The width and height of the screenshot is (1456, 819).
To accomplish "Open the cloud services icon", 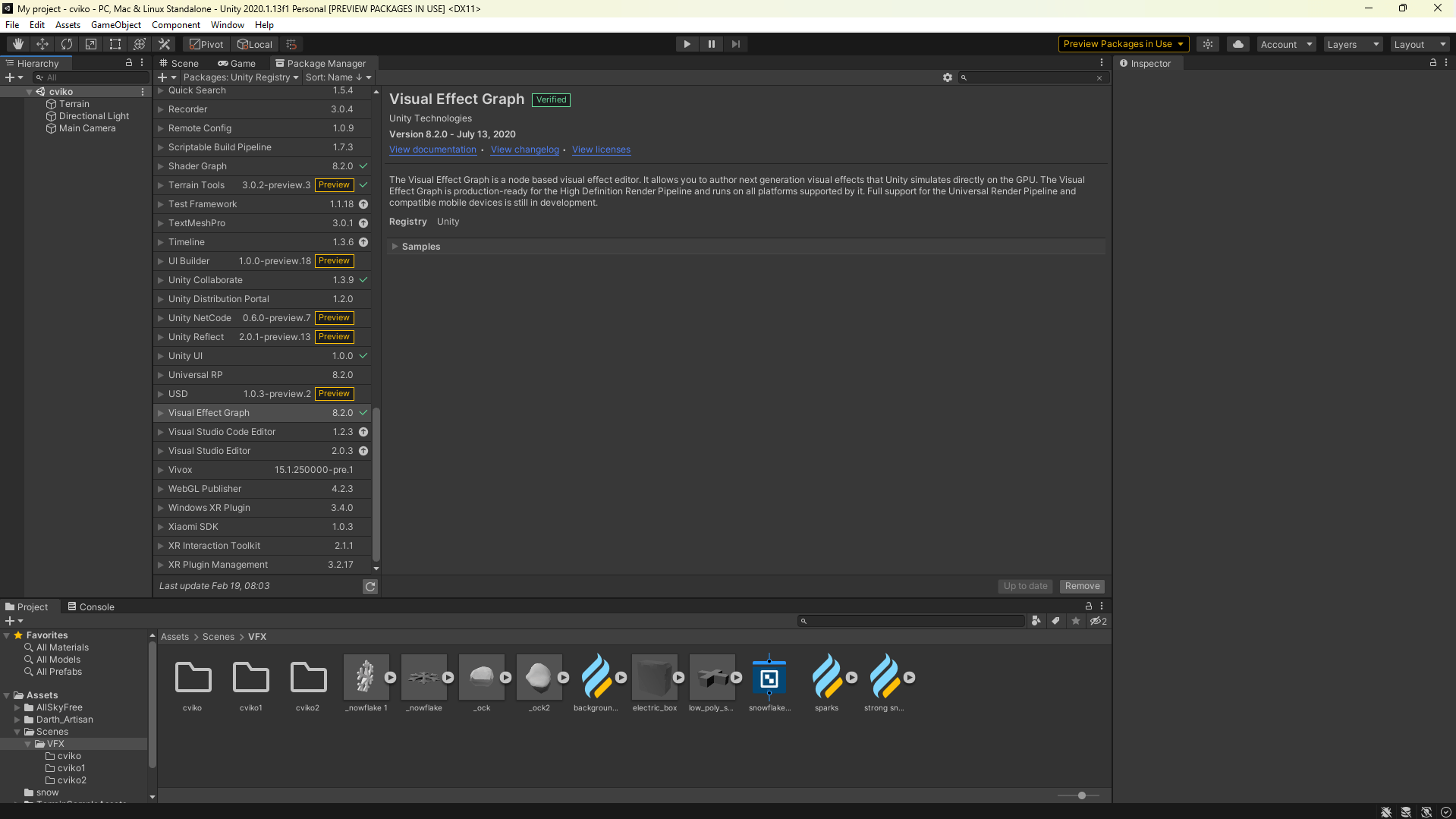I will point(1238,44).
